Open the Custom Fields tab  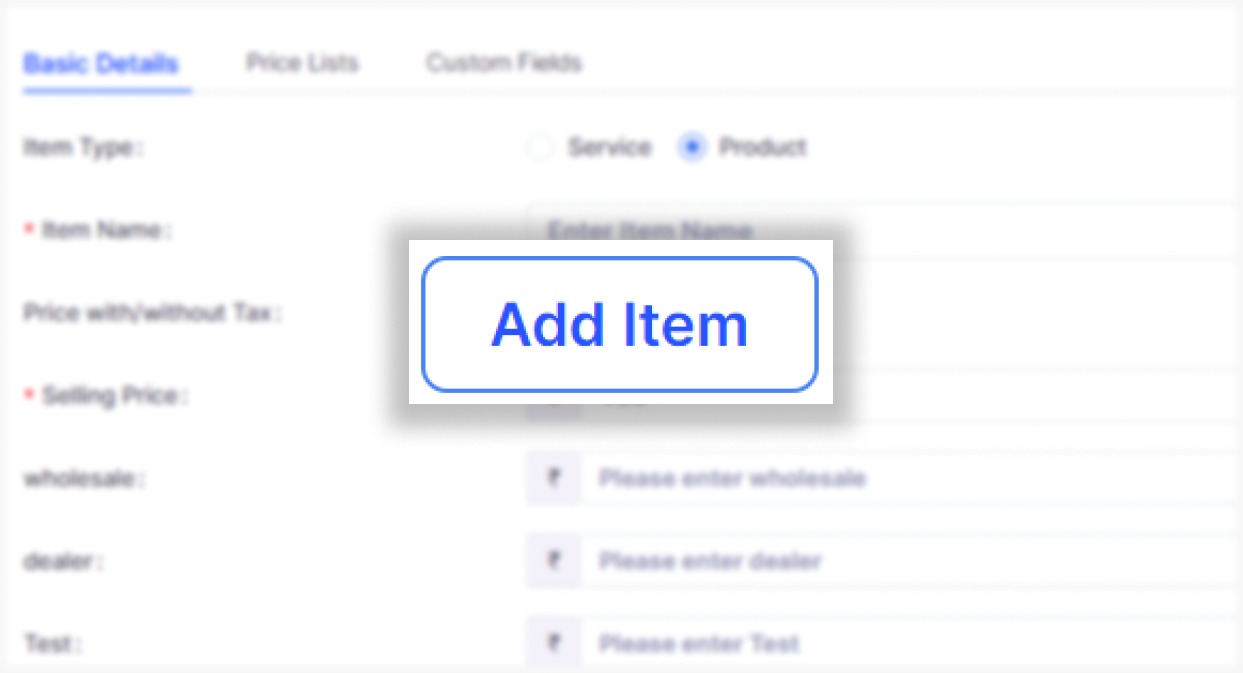pos(504,62)
